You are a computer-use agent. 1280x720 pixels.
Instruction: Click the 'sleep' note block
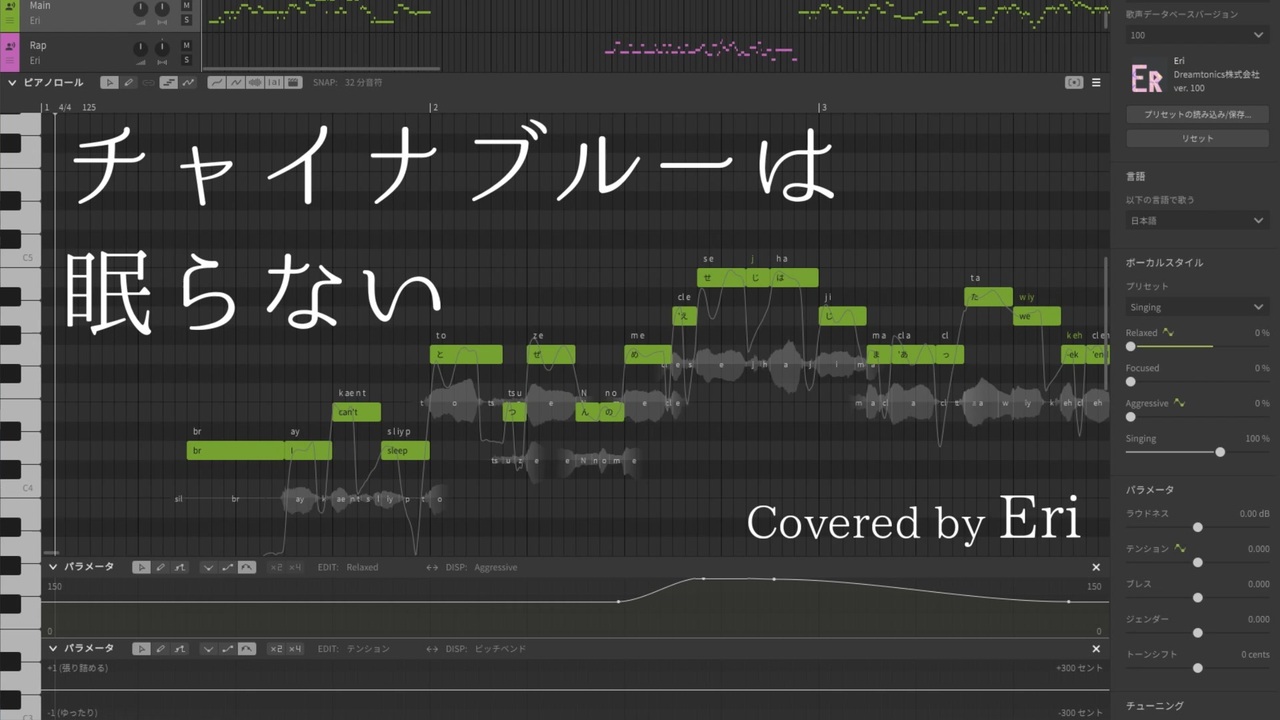pos(405,451)
